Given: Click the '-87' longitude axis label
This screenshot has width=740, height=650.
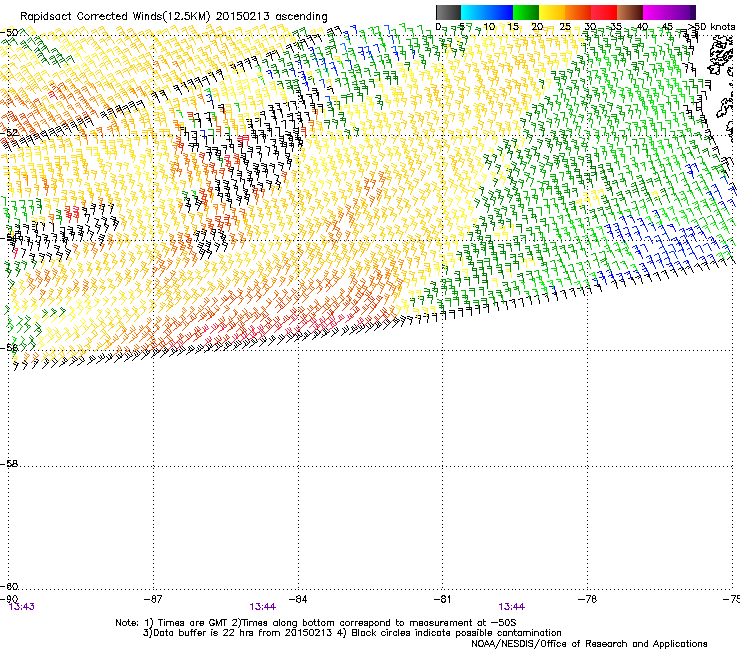Looking at the screenshot, I should coord(153,599).
